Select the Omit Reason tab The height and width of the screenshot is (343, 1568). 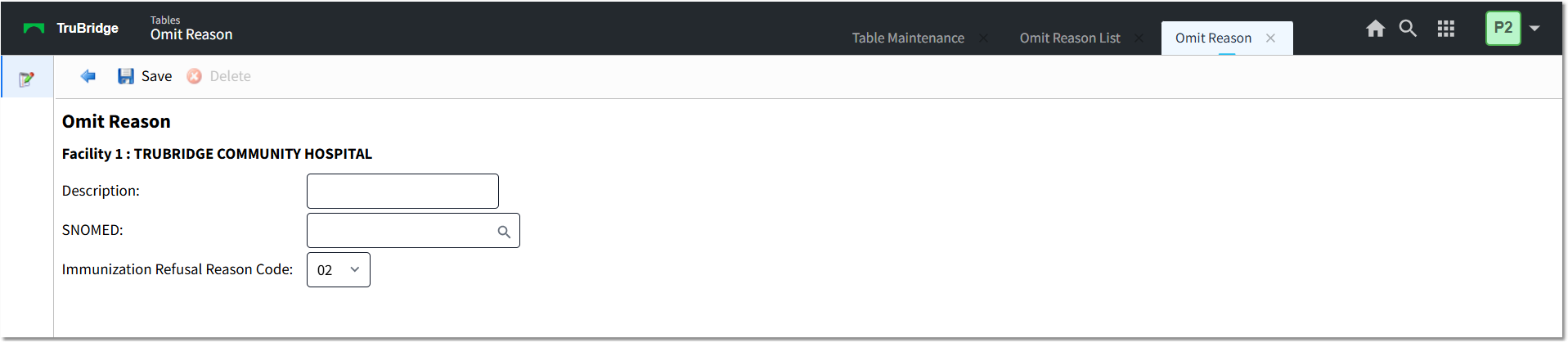pos(1213,38)
